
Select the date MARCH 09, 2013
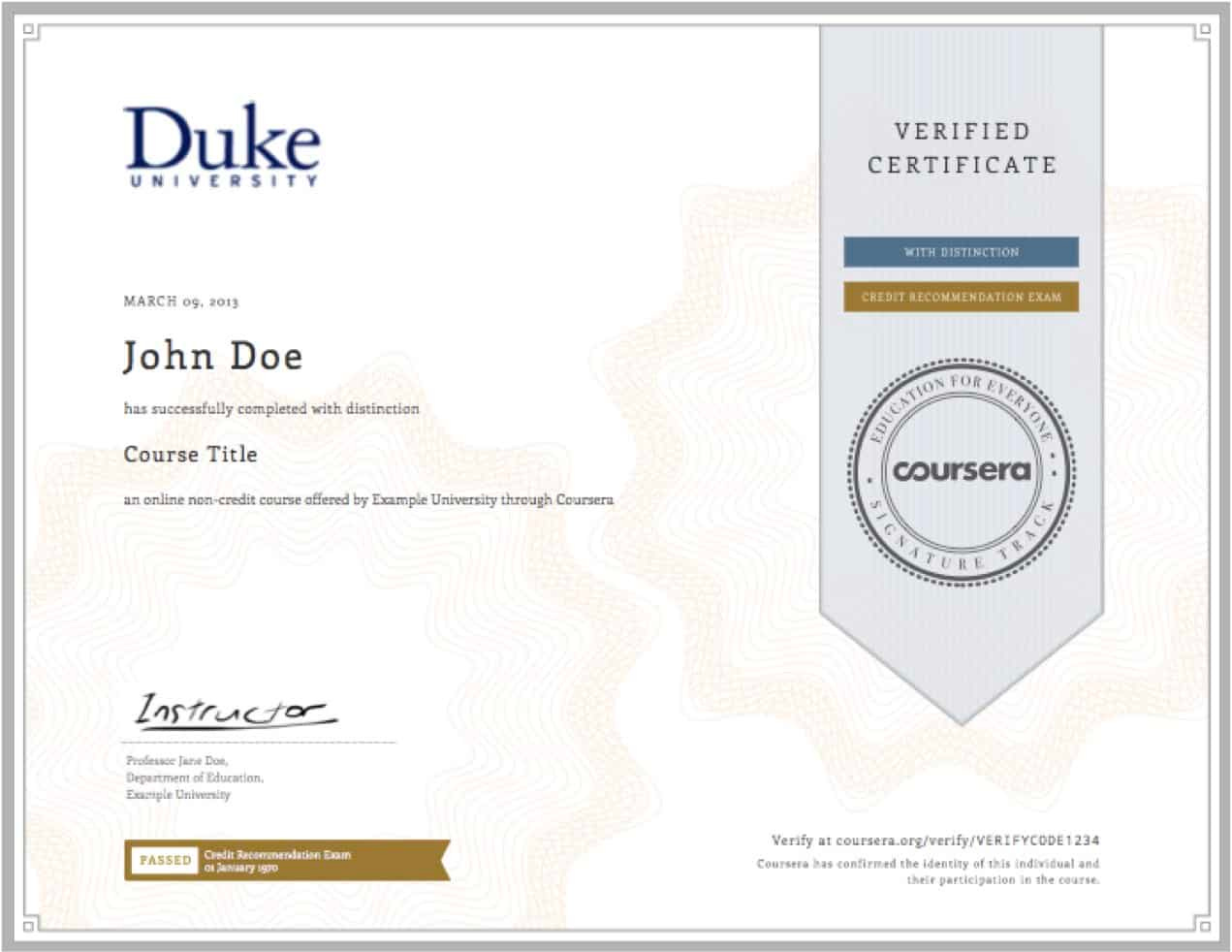pyautogui.click(x=181, y=301)
